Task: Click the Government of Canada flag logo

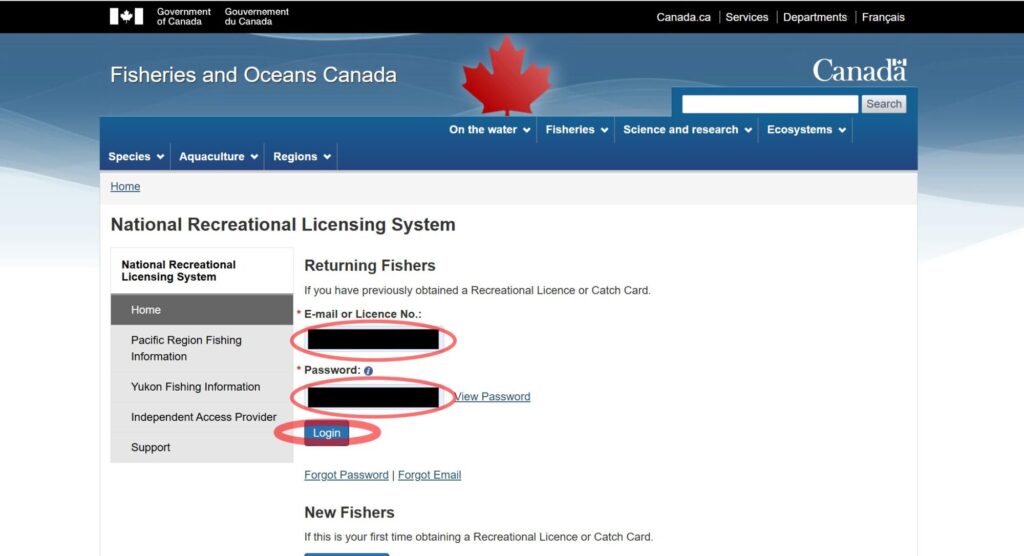Action: point(126,16)
